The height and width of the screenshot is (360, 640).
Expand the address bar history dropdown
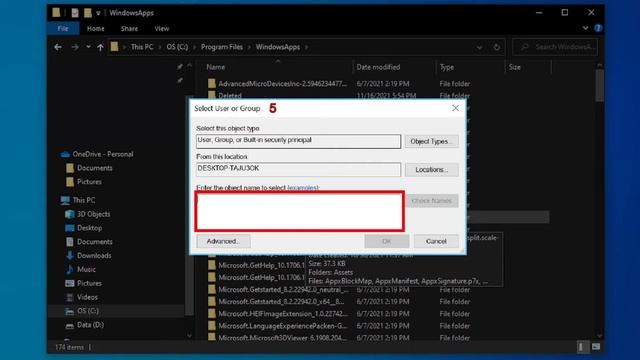point(479,47)
